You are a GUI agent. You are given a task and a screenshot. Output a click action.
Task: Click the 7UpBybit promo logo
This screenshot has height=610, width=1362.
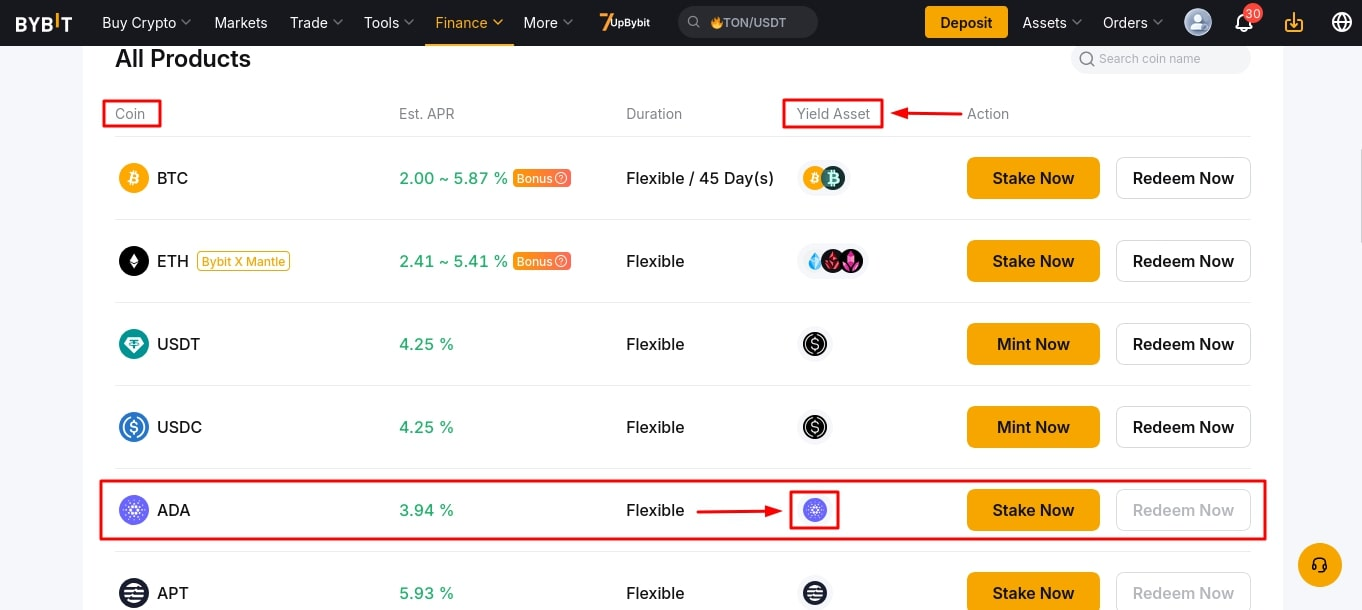click(x=625, y=22)
